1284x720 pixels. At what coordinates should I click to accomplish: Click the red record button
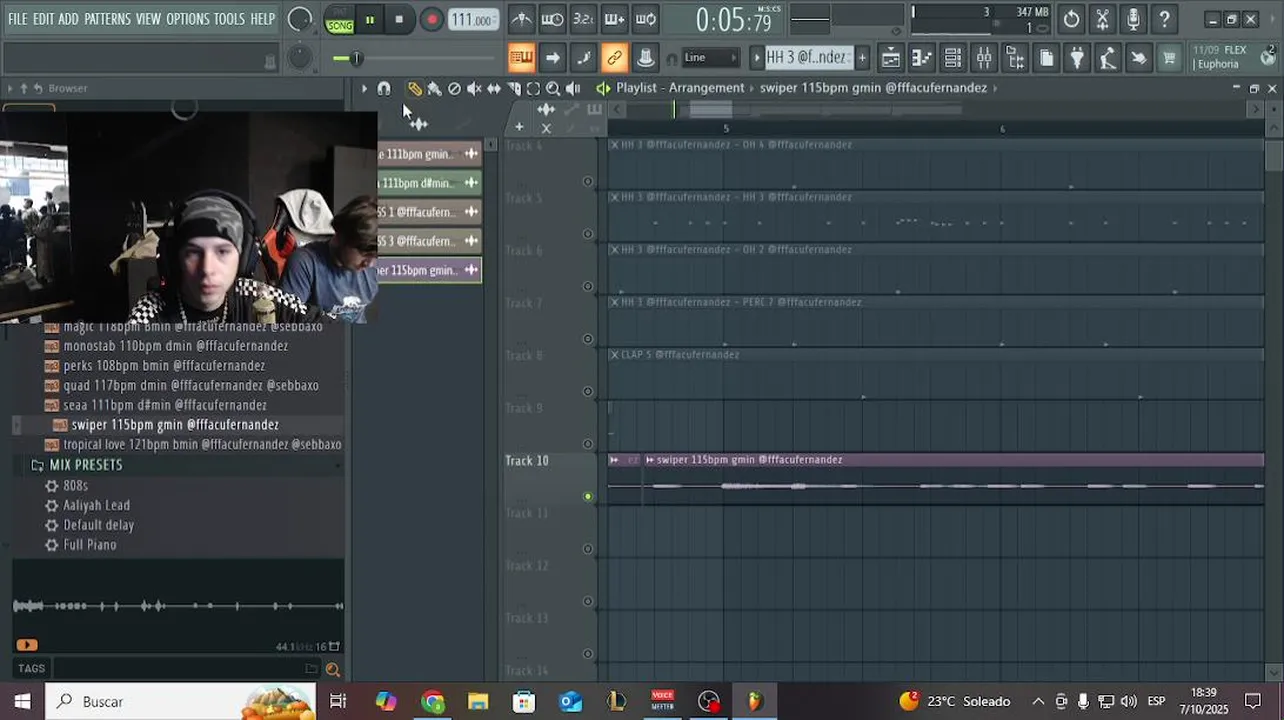431,20
